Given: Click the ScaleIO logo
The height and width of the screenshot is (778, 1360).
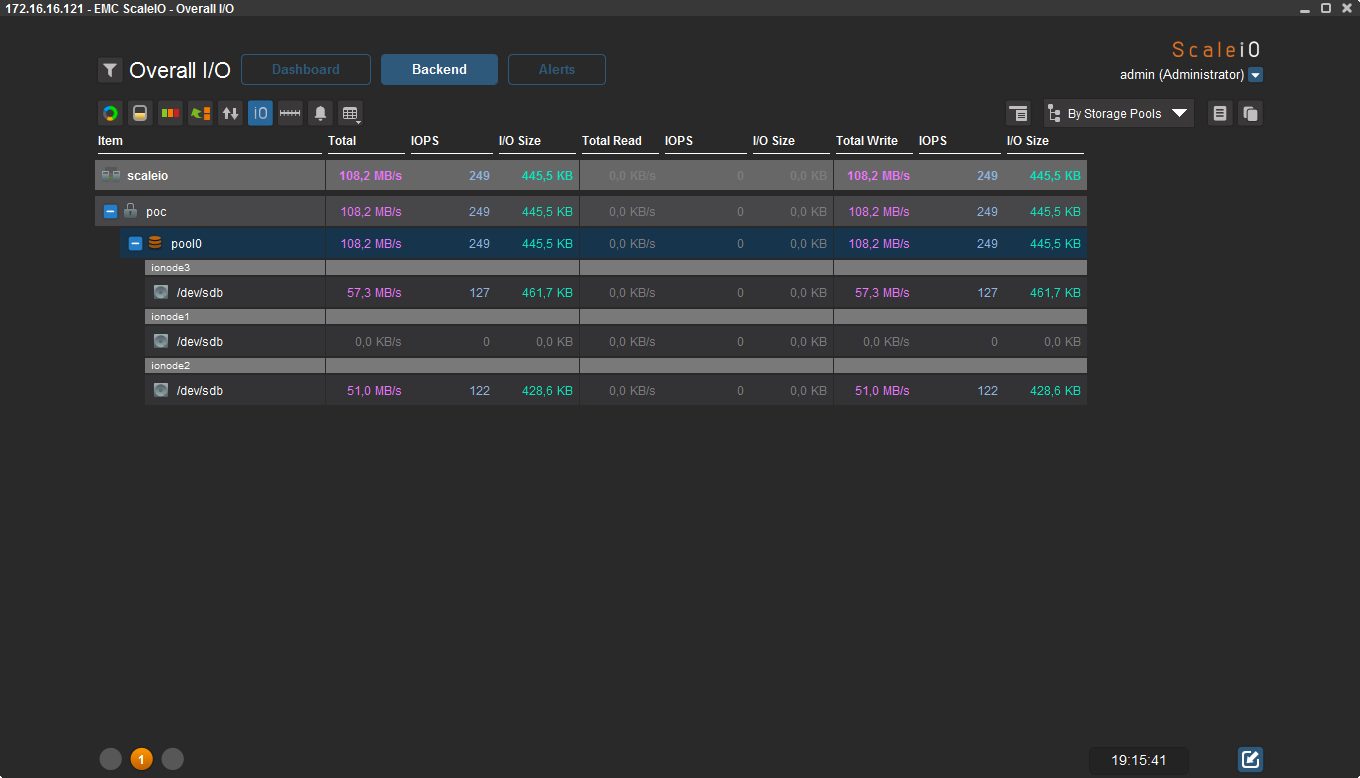Looking at the screenshot, I should (1217, 50).
